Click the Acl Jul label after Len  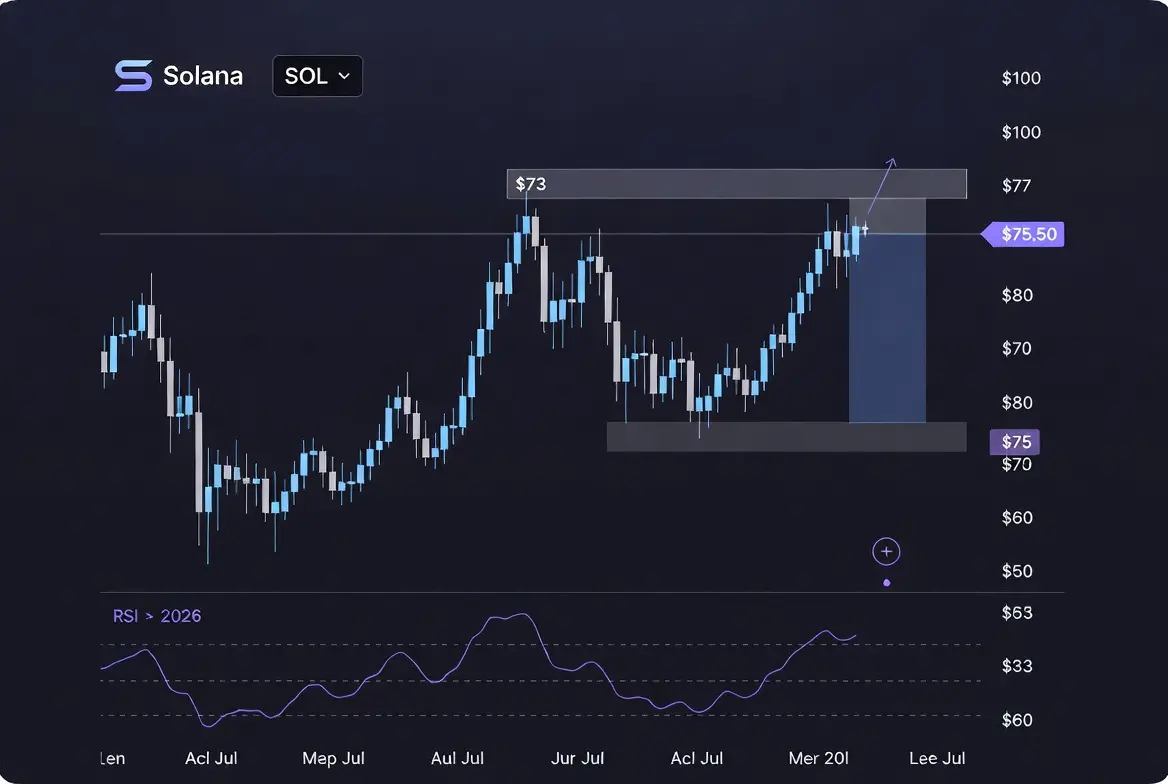click(x=211, y=758)
